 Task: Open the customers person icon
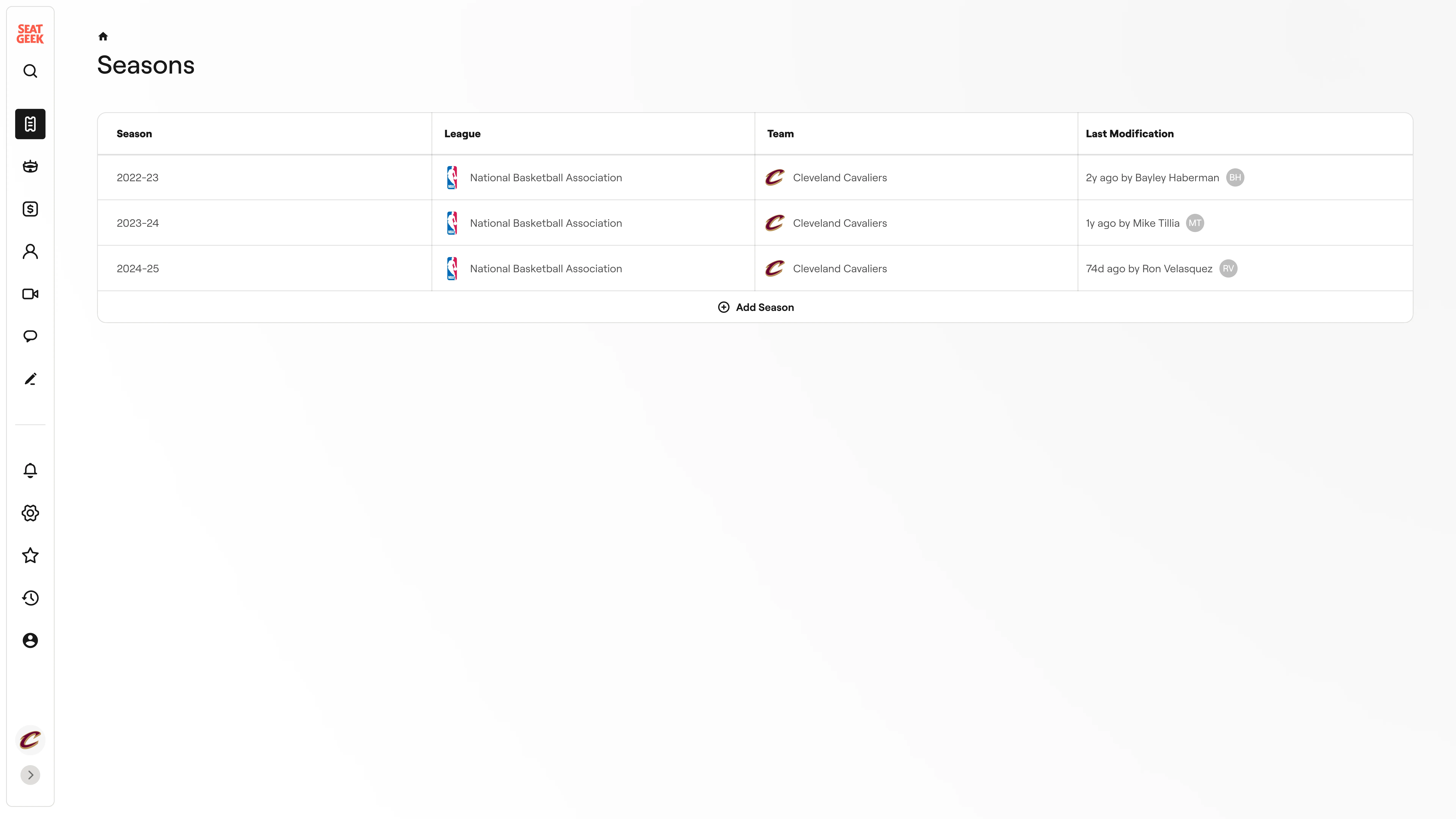tap(31, 252)
